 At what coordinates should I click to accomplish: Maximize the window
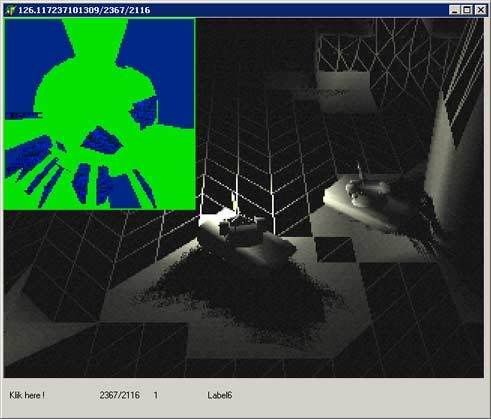click(x=467, y=10)
